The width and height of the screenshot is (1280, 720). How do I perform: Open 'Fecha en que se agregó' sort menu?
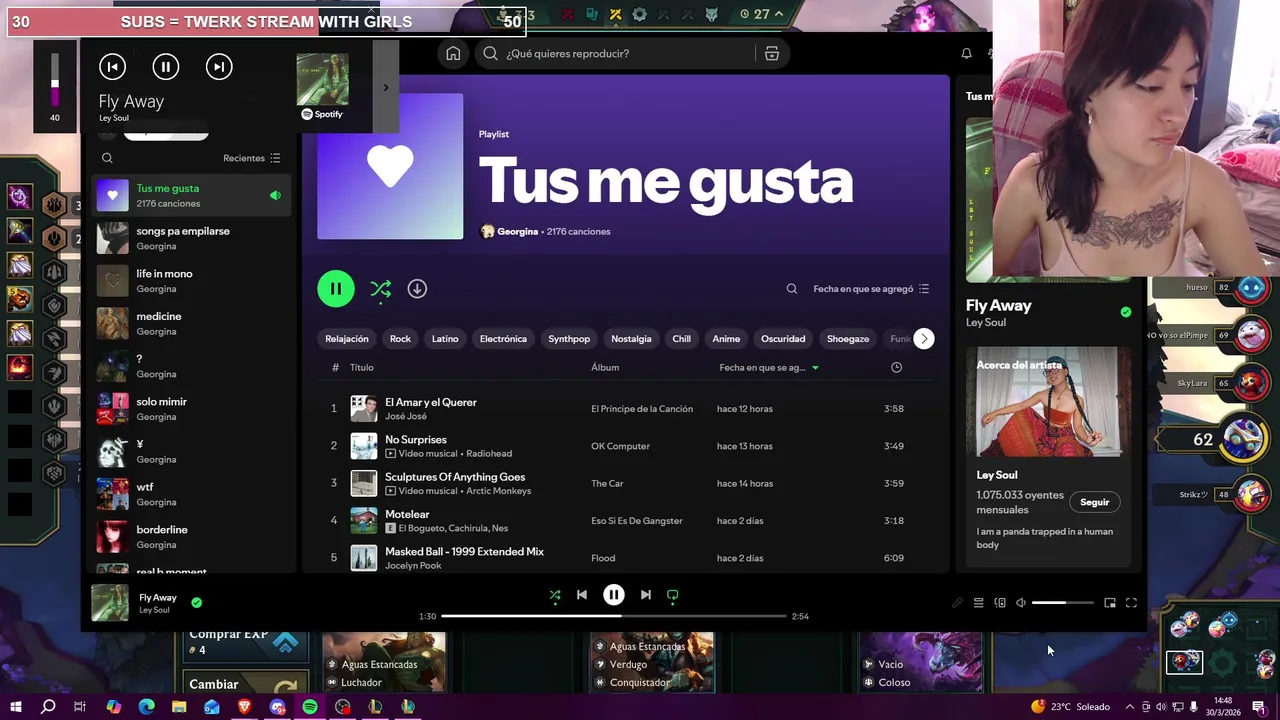(x=871, y=289)
